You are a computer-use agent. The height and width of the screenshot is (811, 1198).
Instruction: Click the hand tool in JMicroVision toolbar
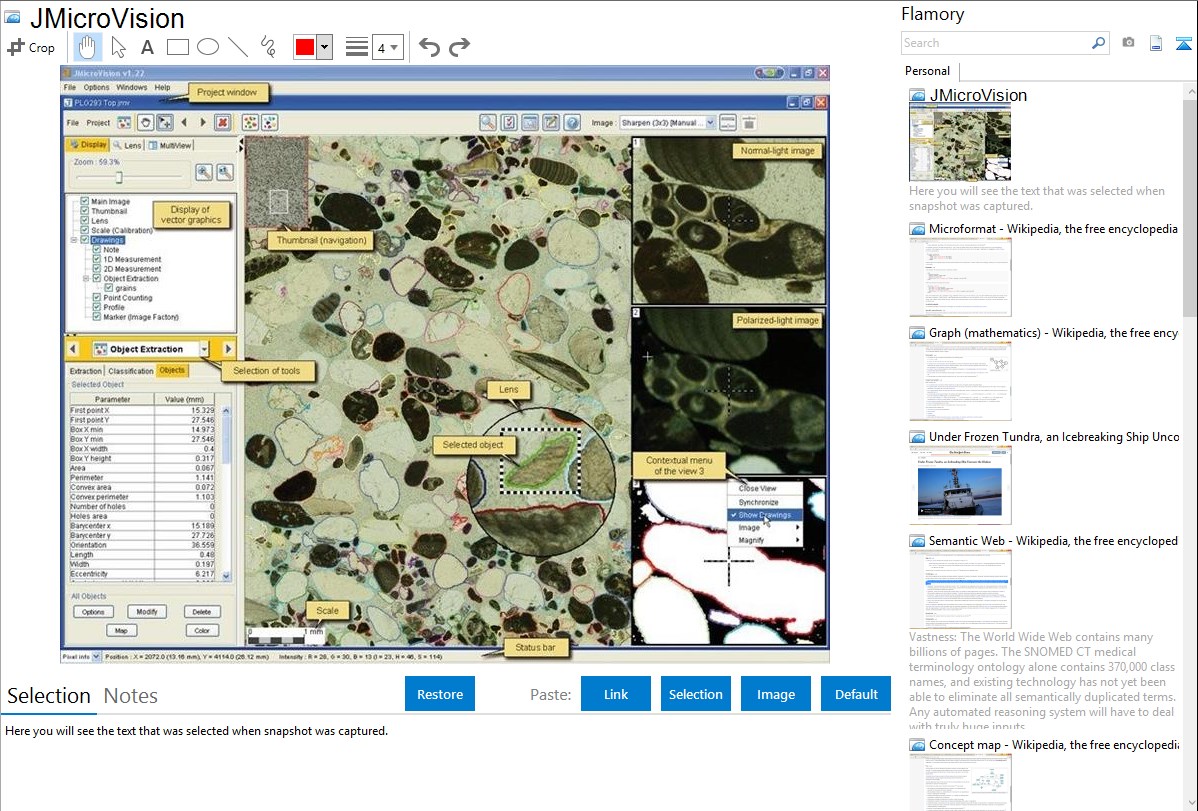144,122
